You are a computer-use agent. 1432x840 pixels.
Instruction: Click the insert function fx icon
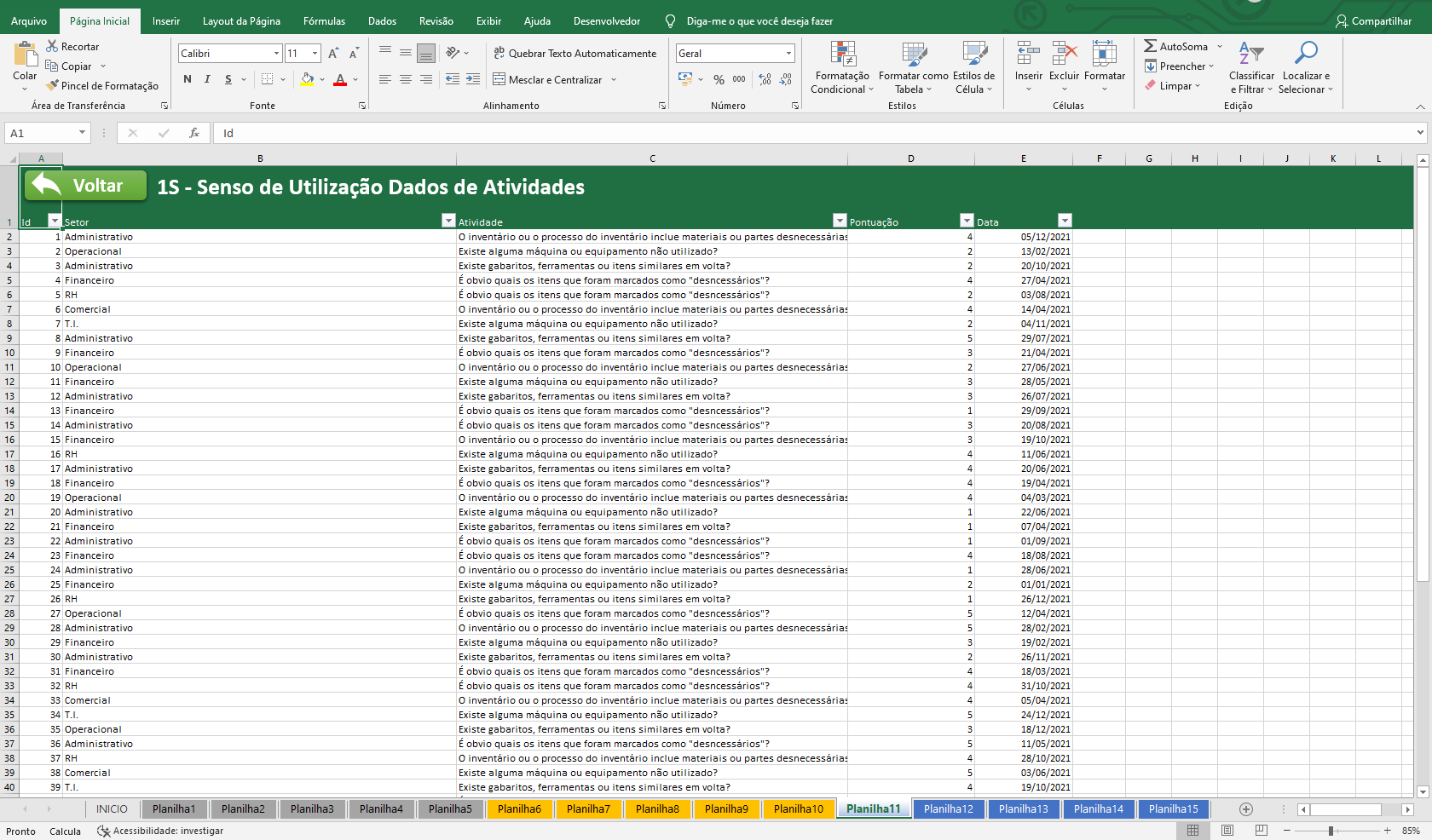point(194,133)
